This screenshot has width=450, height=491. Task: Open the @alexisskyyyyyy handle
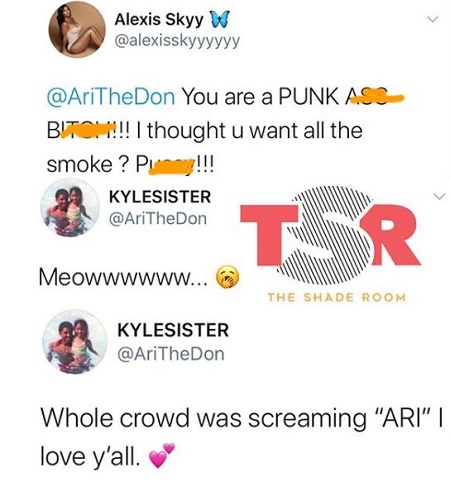[177, 41]
